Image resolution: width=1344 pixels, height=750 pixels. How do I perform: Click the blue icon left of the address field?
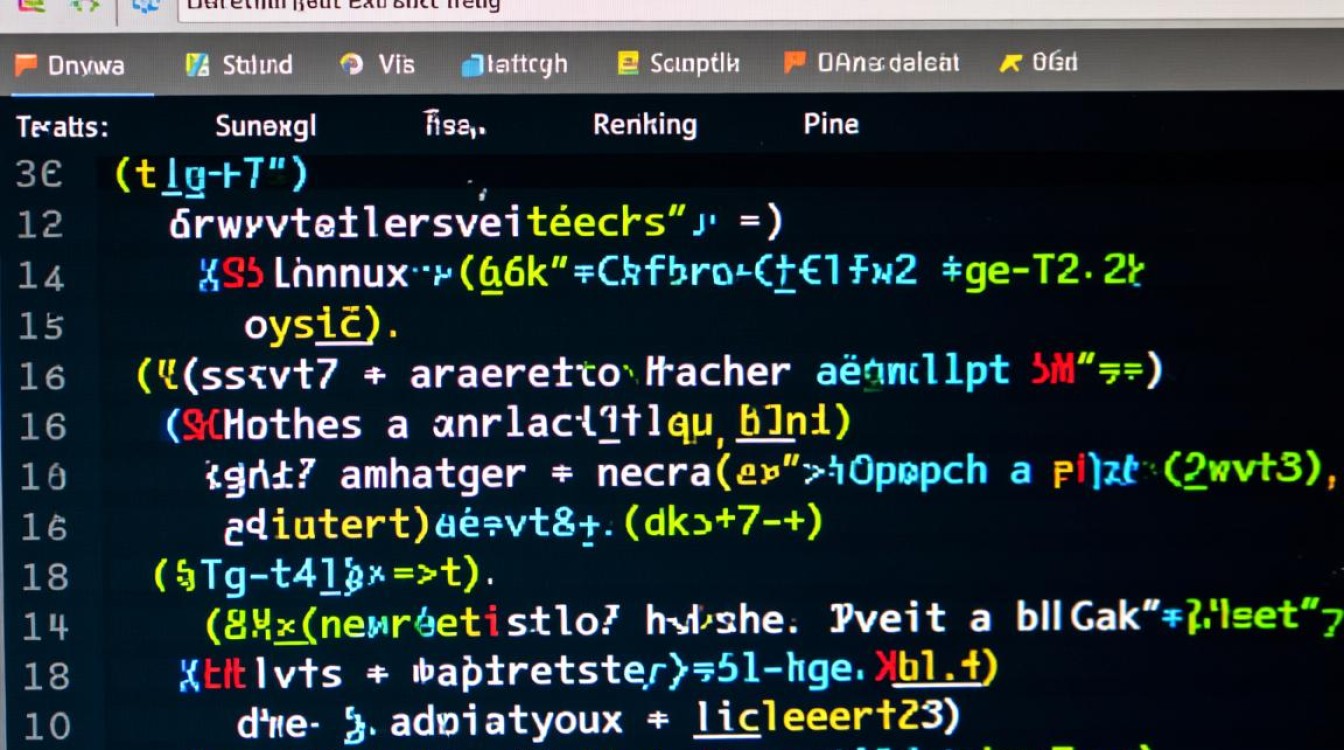click(x=147, y=5)
